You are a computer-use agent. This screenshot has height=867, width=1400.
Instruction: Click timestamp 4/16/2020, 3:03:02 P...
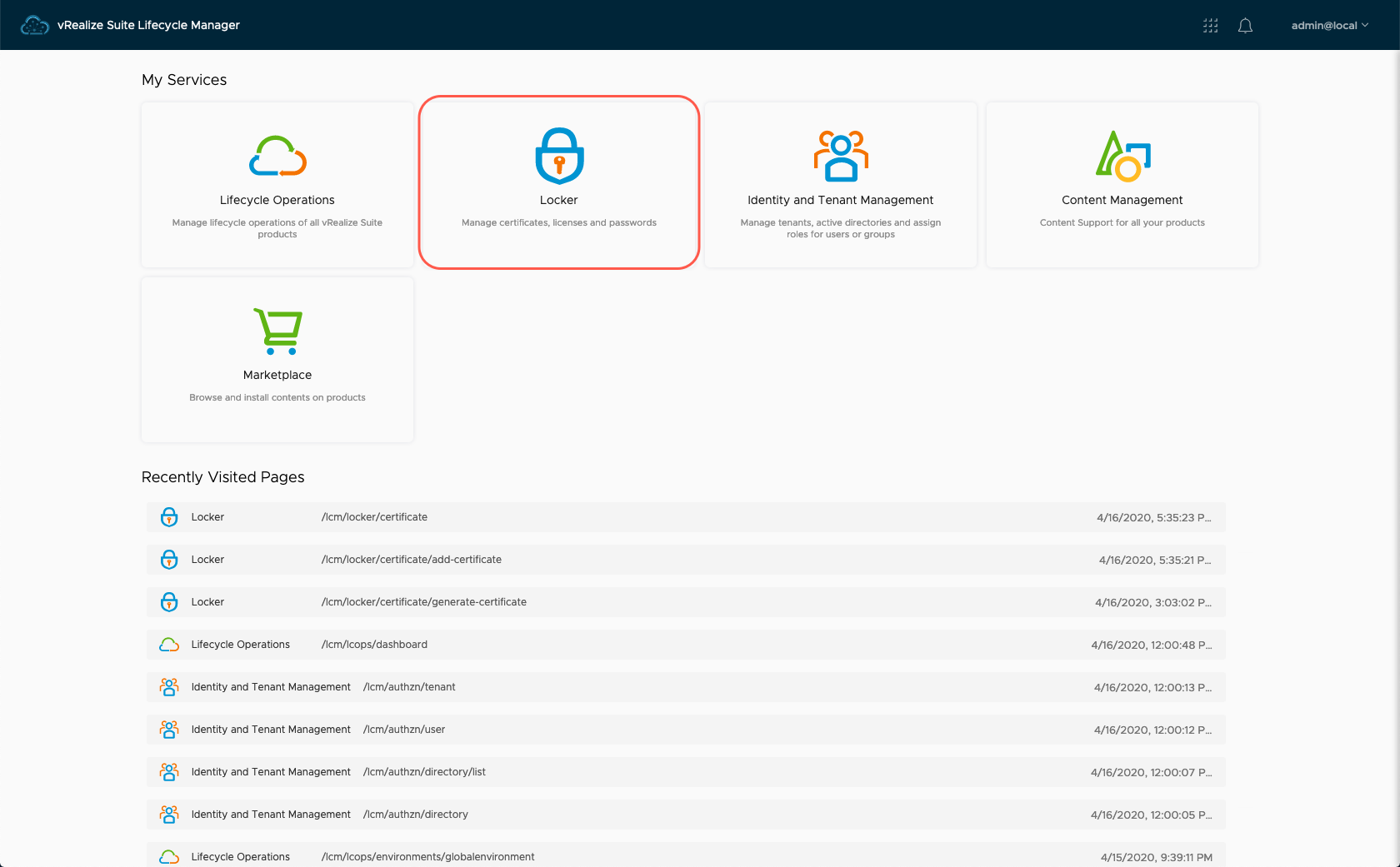pos(1153,603)
